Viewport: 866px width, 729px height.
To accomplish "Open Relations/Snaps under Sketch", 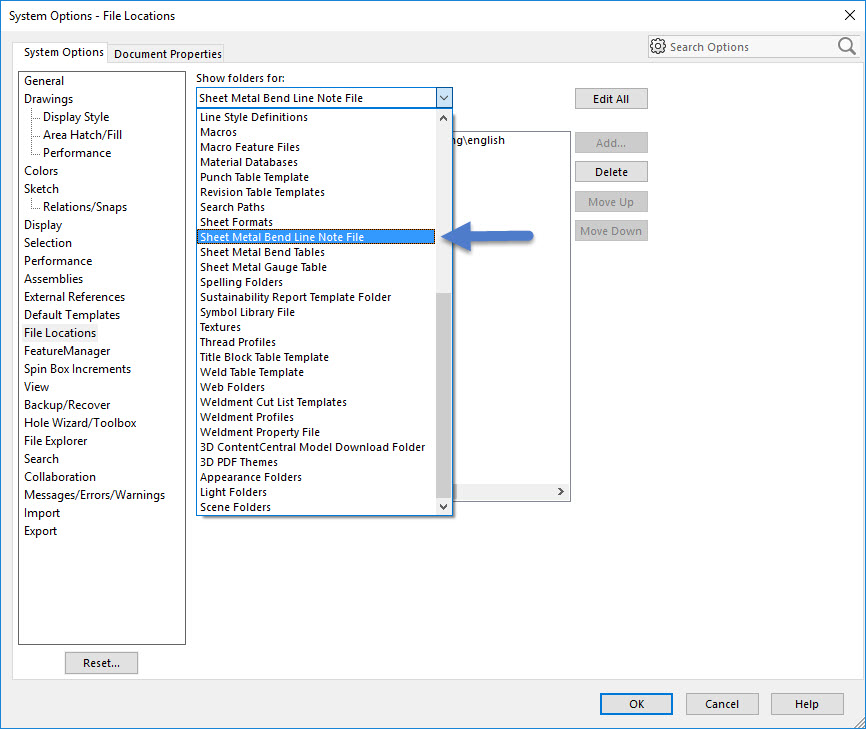I will tap(85, 207).
